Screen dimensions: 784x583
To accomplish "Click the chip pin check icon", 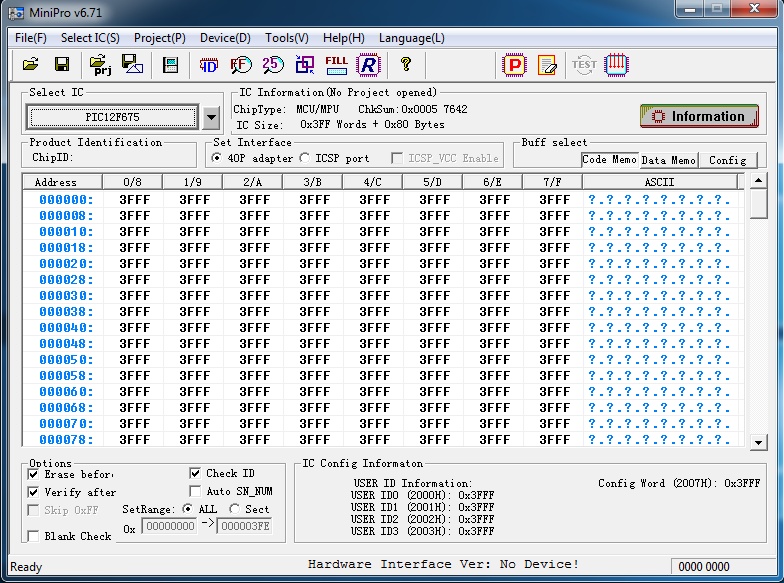I will coord(616,65).
